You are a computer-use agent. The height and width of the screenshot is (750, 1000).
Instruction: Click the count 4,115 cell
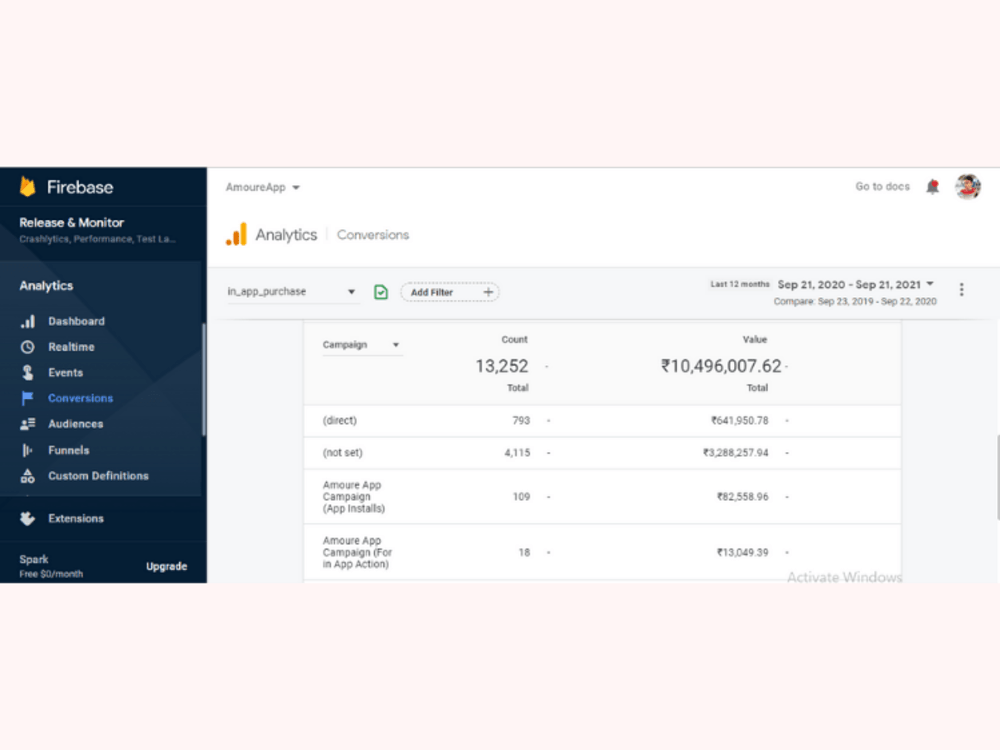[517, 453]
